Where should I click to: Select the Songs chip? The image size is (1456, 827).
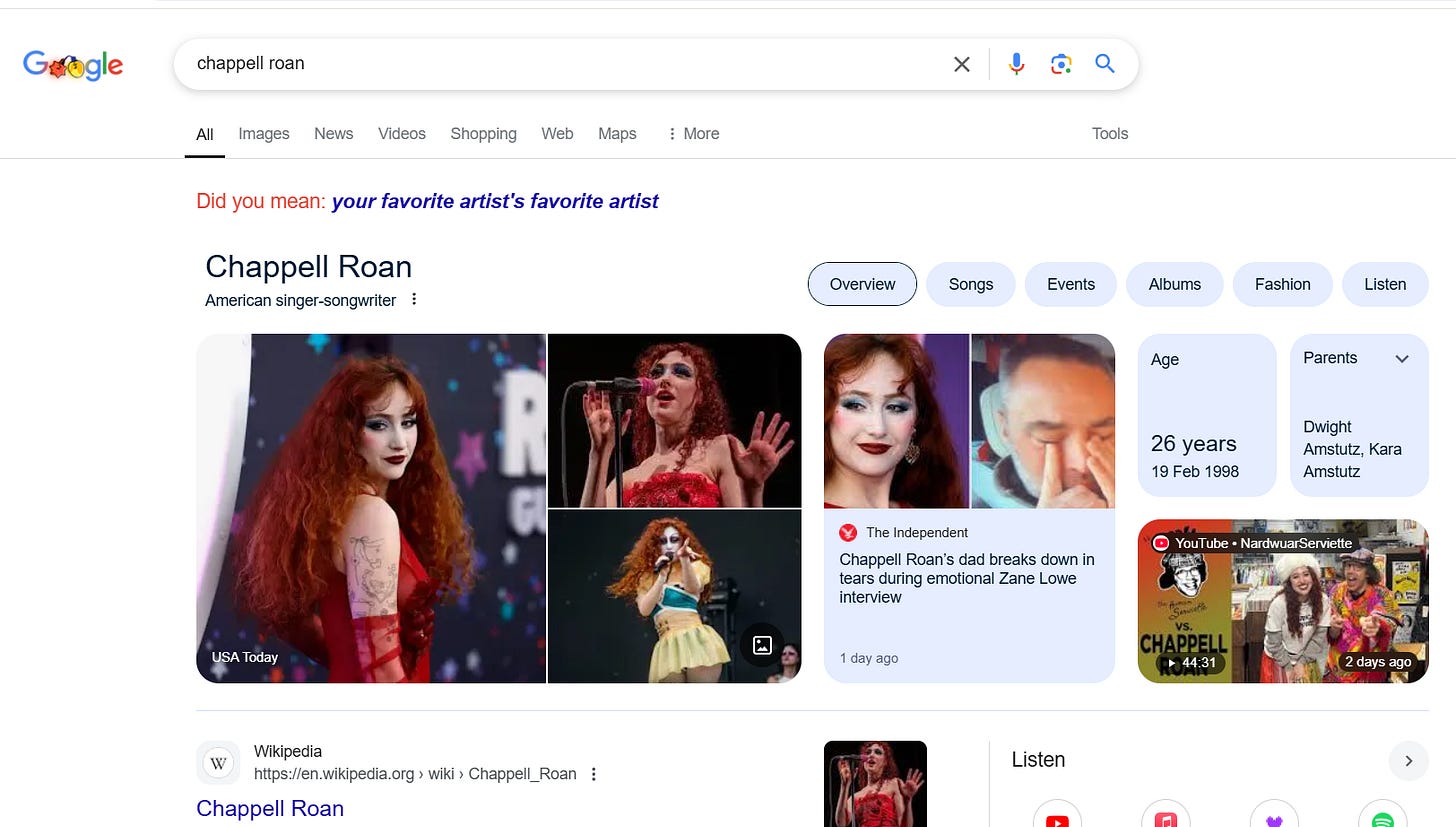pos(971,284)
